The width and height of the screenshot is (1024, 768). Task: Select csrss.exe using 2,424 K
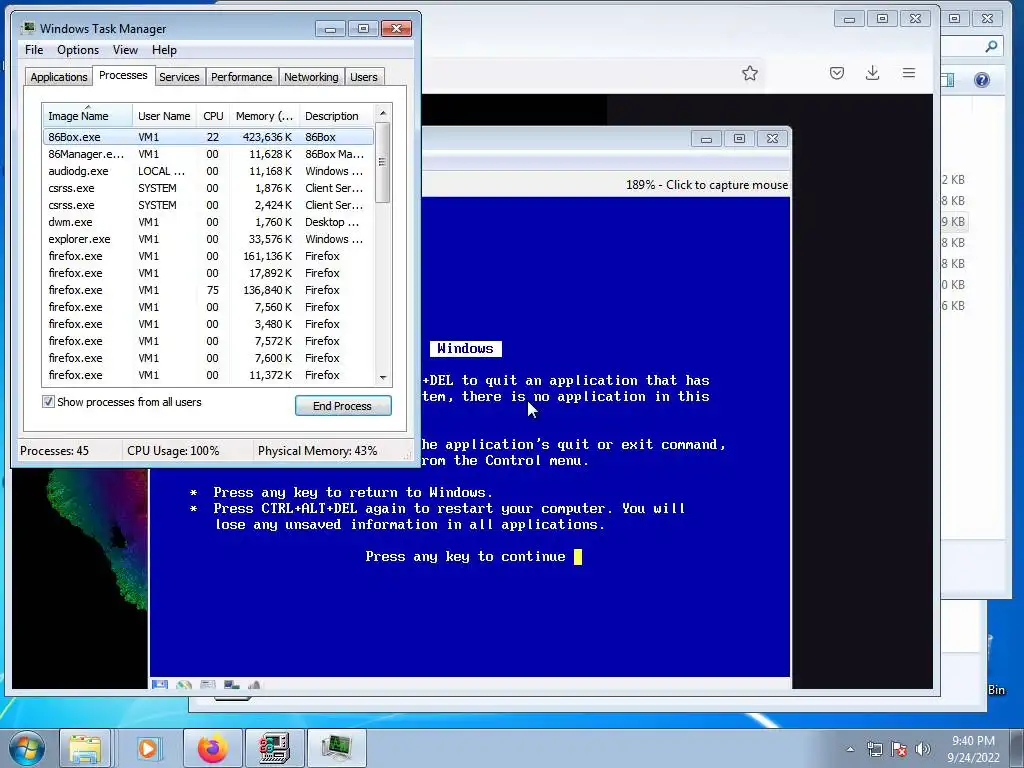coord(208,205)
